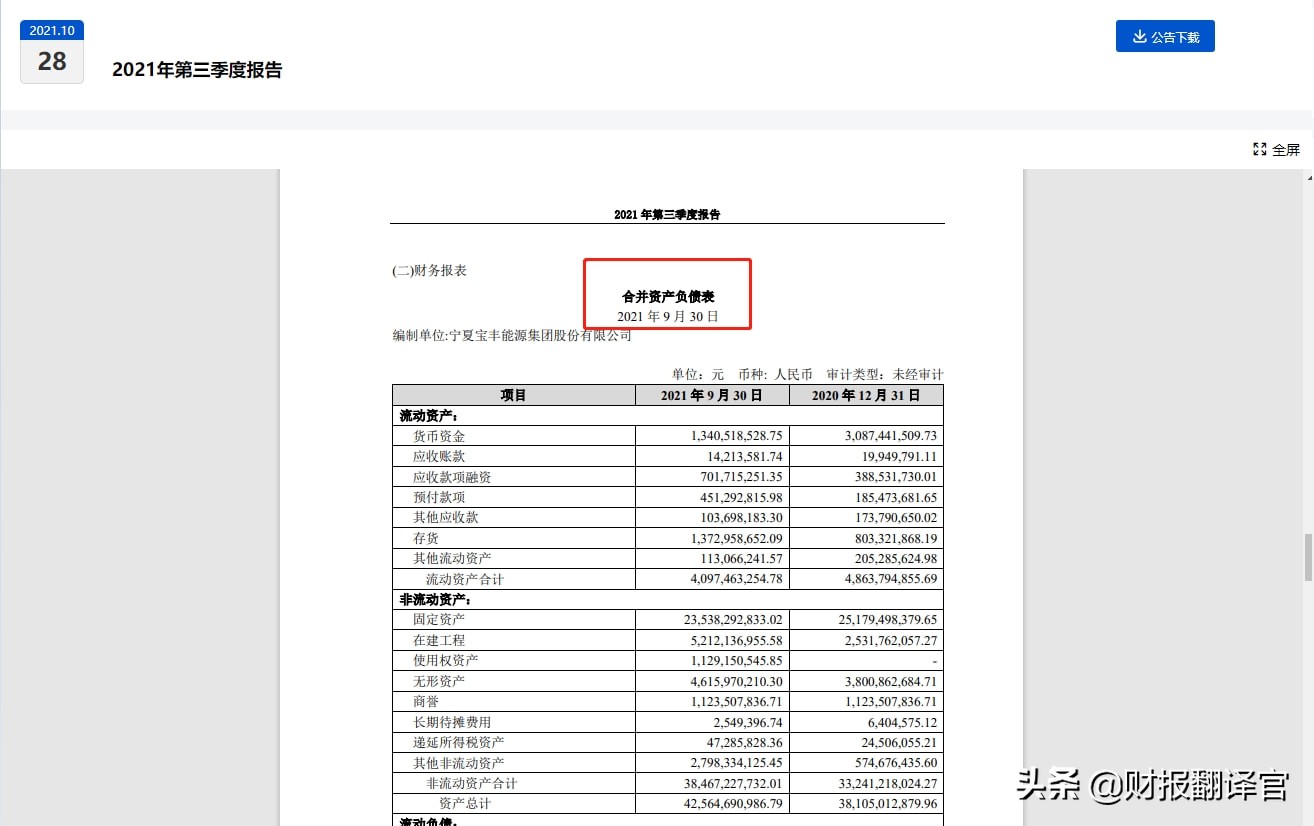Click the page vertical scrollbar thumb
The width and height of the screenshot is (1314, 826).
1307,557
